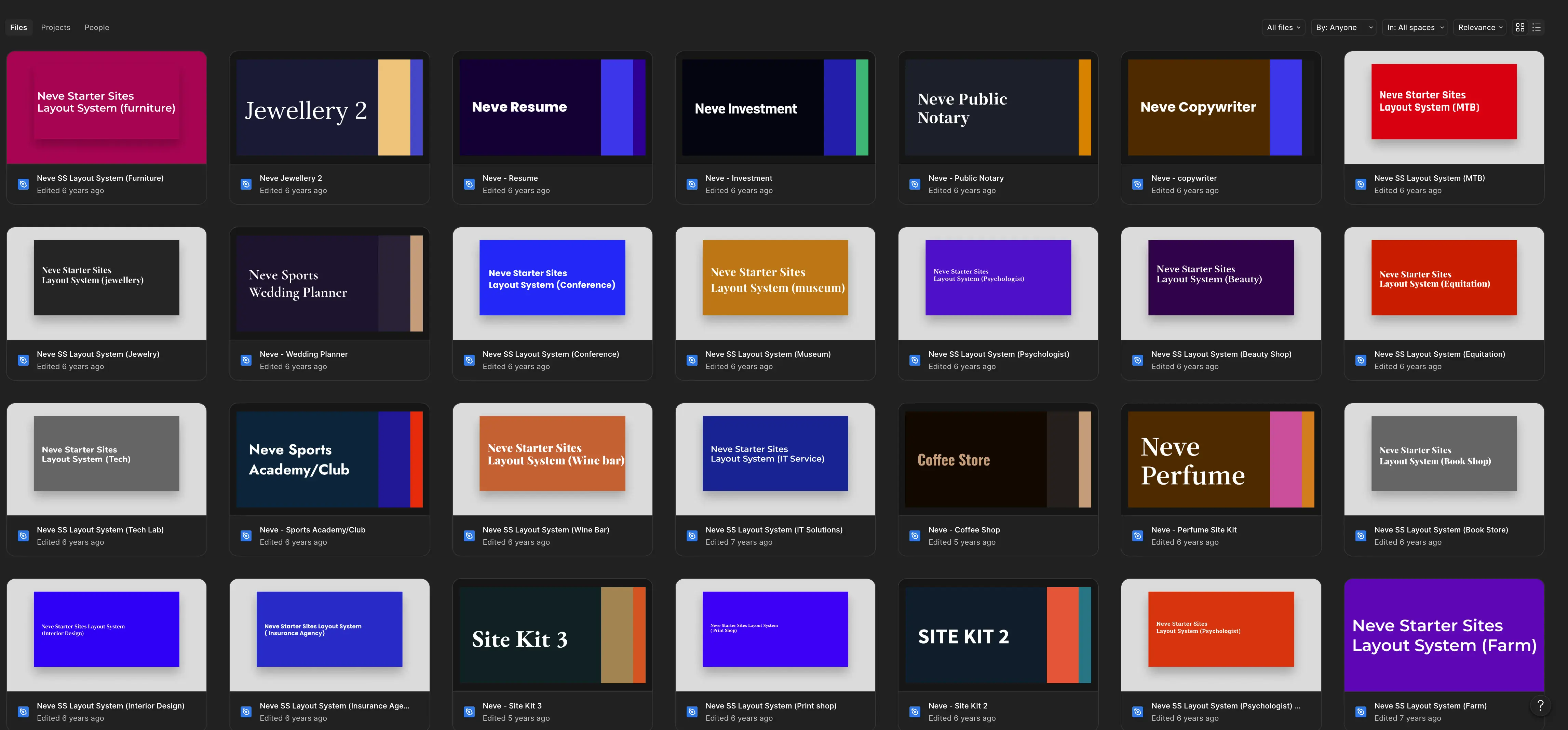Click file icon beside Neve SS Layout System (Beauty Shop)
This screenshot has height=730, width=1568.
tap(1137, 360)
